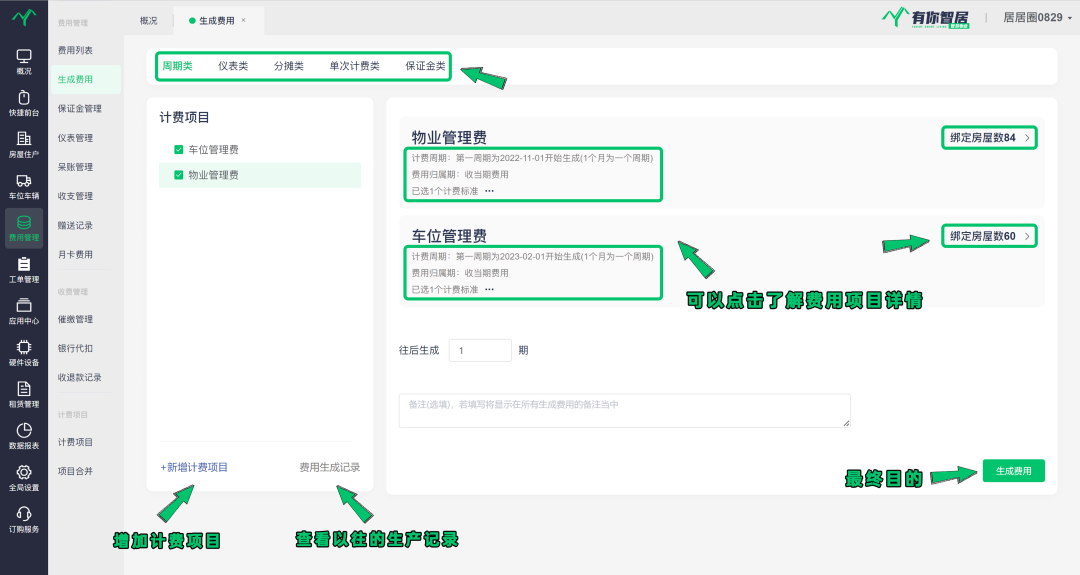Image resolution: width=1080 pixels, height=575 pixels.
Task: Open the 数据报表 sidebar icon
Action: pos(24,431)
